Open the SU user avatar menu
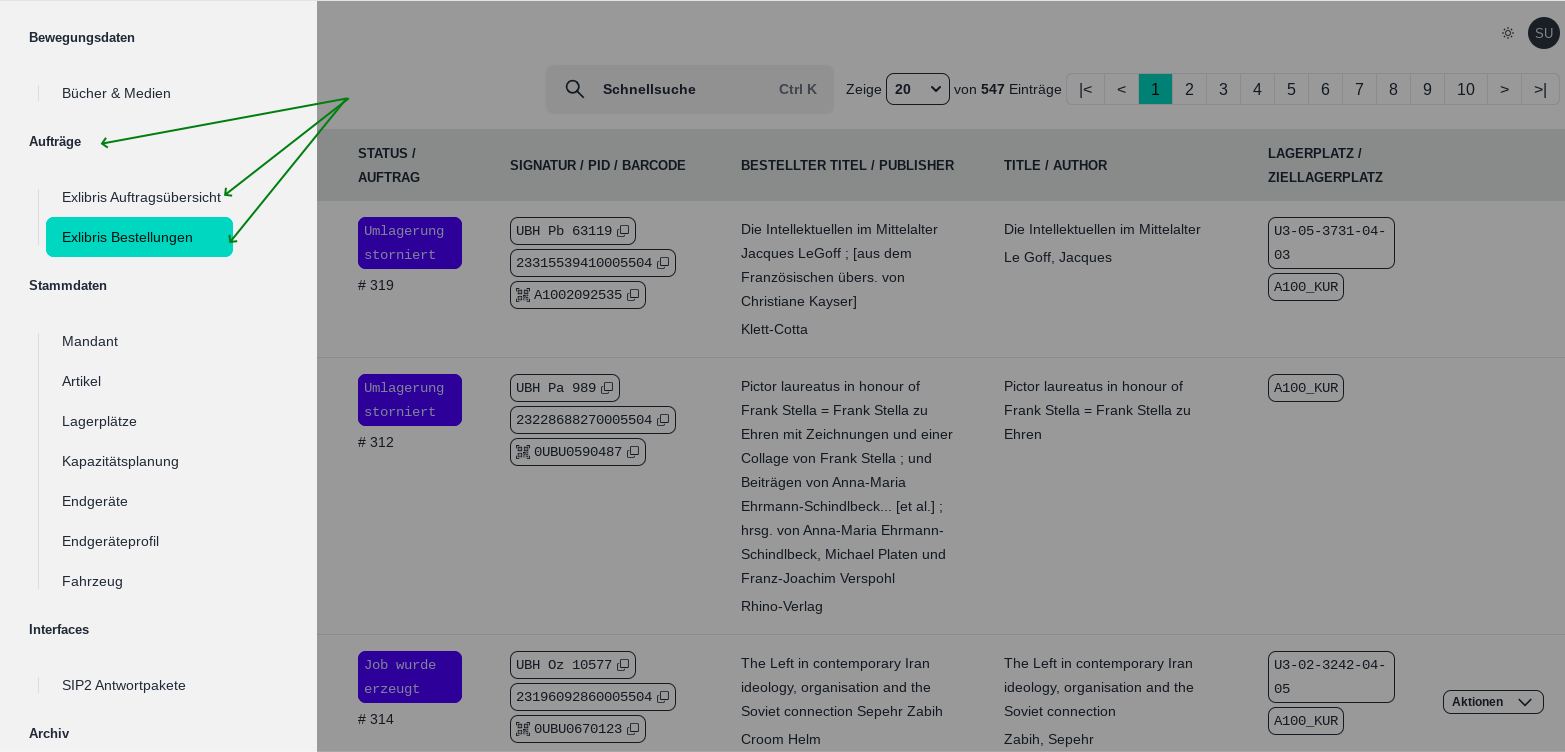Image resolution: width=1565 pixels, height=752 pixels. 1543,33
